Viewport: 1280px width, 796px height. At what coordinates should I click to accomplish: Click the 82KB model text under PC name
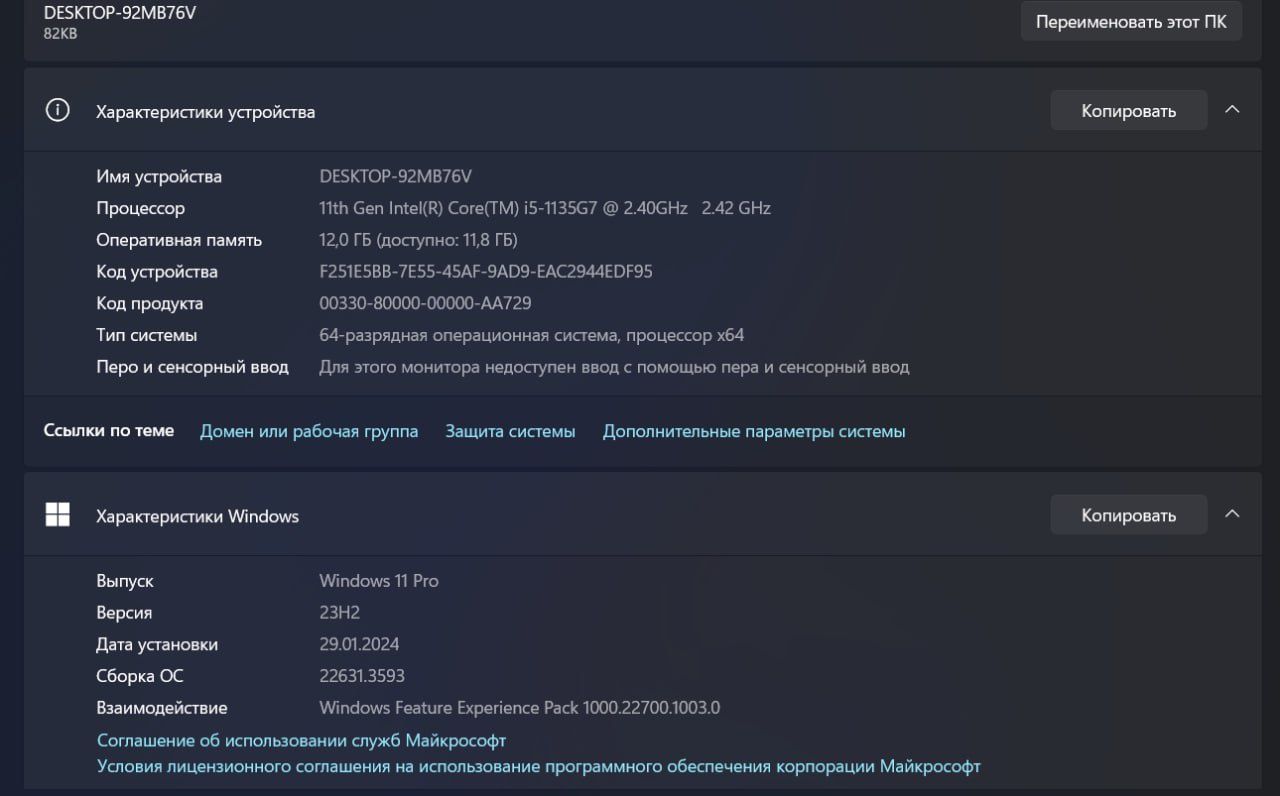60,33
